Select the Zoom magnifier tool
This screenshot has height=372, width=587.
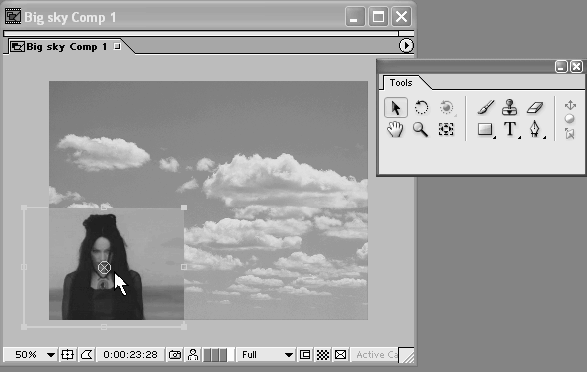point(420,129)
